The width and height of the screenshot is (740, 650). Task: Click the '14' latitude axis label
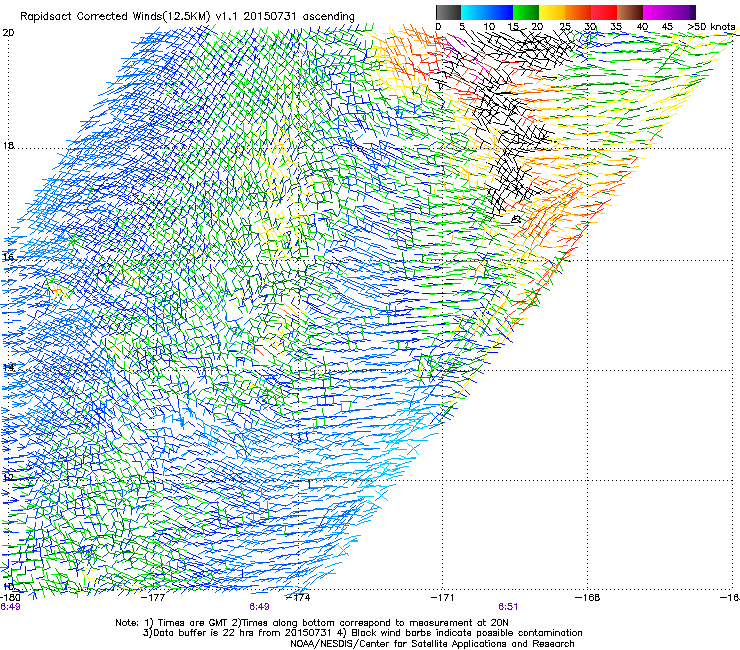coord(8,367)
